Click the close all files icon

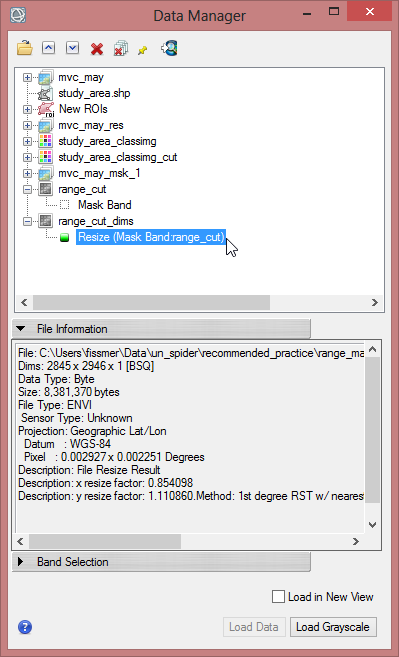pyautogui.click(x=121, y=49)
